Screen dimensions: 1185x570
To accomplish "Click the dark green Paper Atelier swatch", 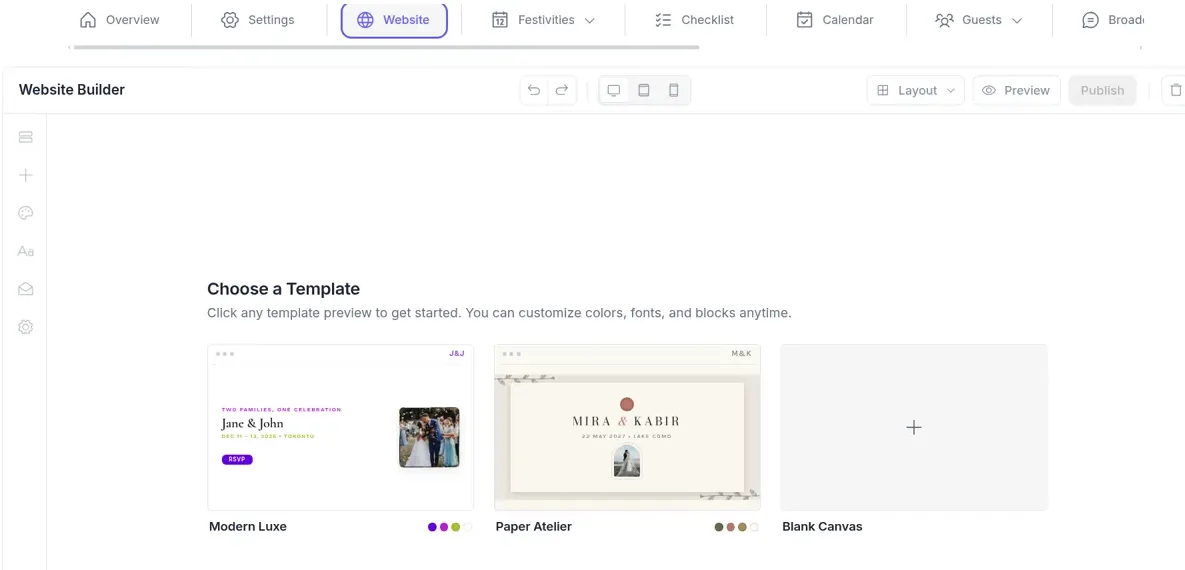I will (x=719, y=527).
